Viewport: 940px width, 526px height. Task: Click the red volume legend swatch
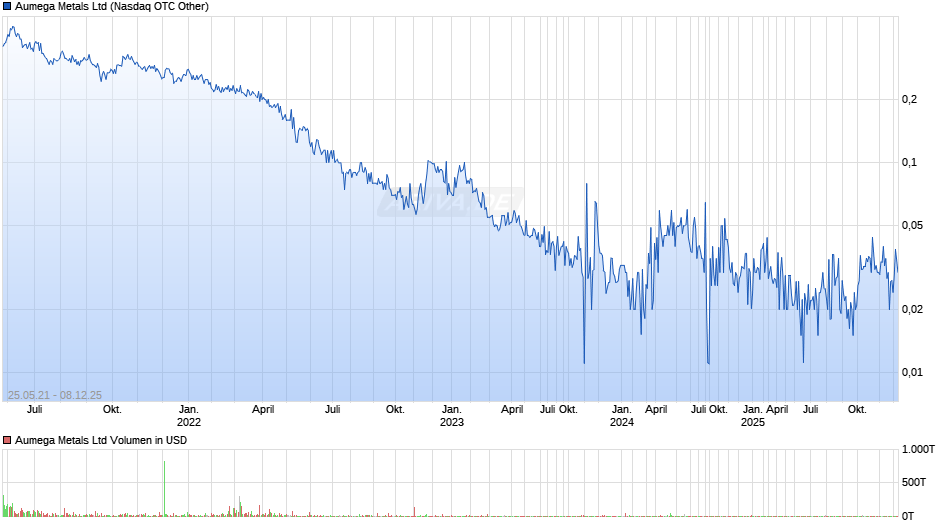click(x=7, y=440)
